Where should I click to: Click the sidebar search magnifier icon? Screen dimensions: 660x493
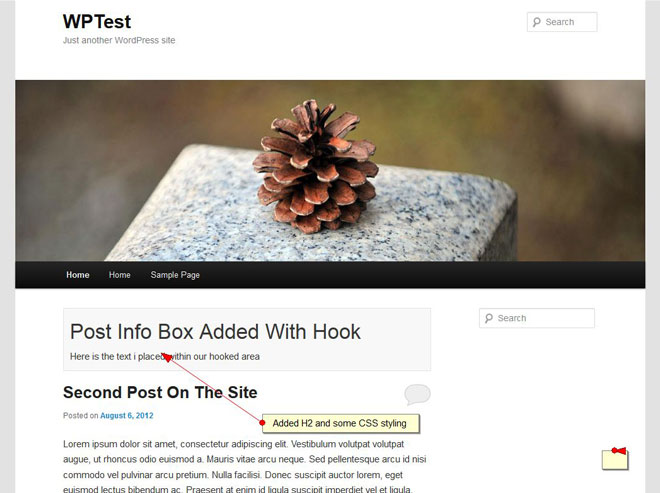[488, 318]
